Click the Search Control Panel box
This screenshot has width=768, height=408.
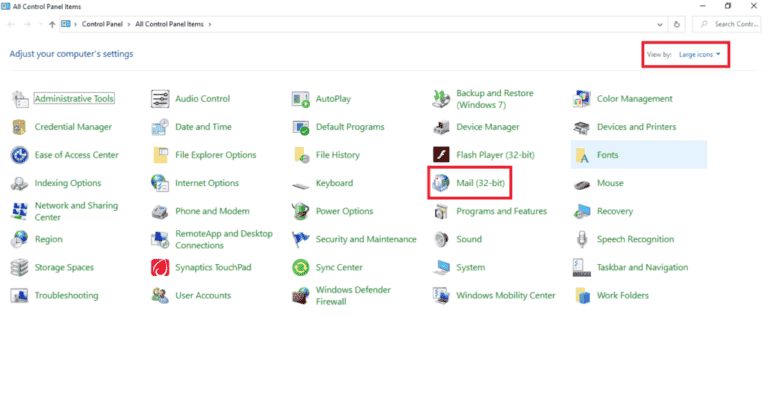pyautogui.click(x=730, y=23)
